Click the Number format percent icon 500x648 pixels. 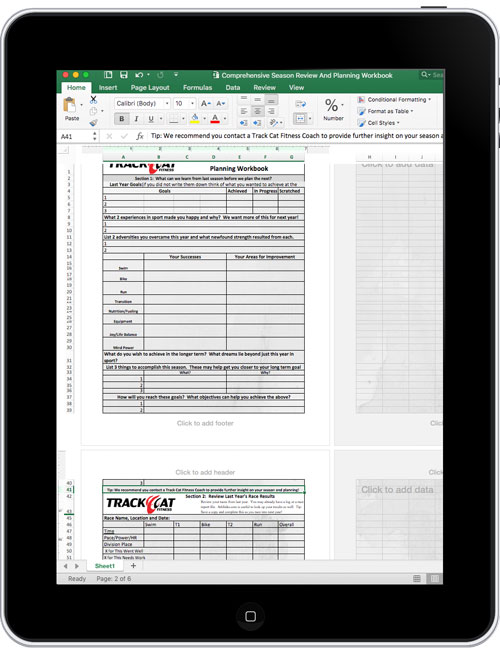[331, 105]
